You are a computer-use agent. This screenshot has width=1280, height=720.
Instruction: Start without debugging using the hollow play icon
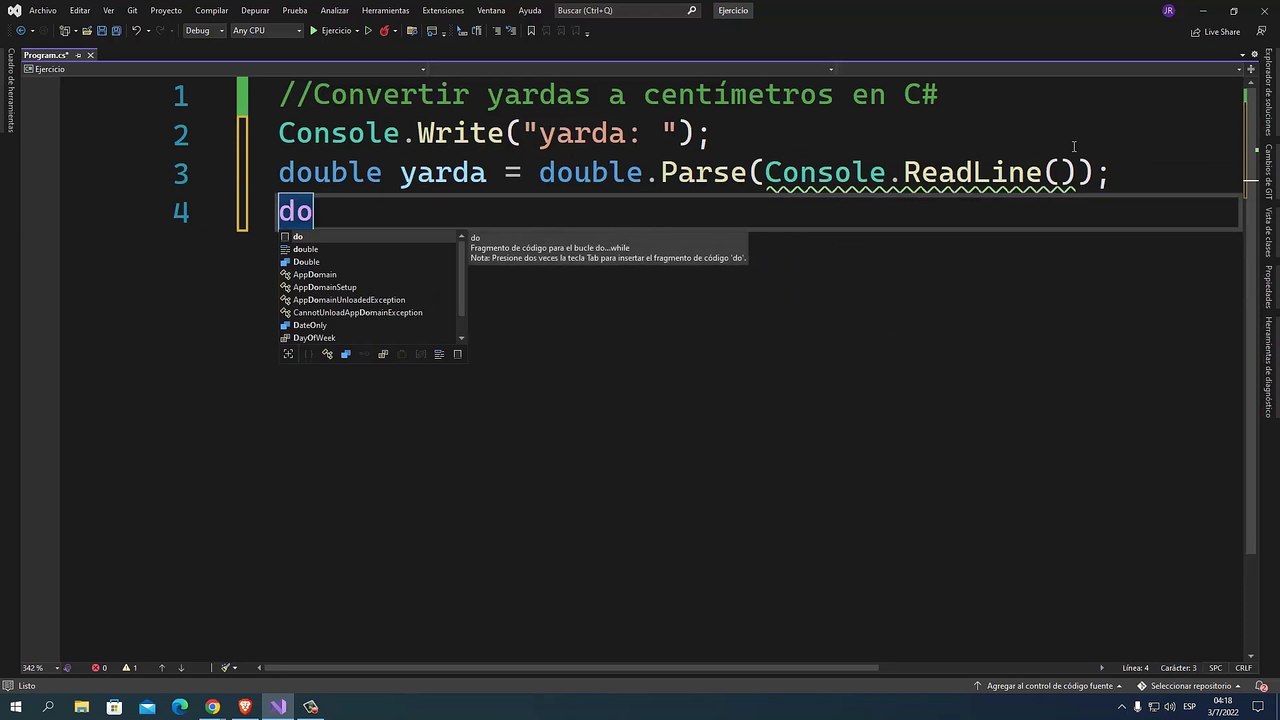point(368,31)
